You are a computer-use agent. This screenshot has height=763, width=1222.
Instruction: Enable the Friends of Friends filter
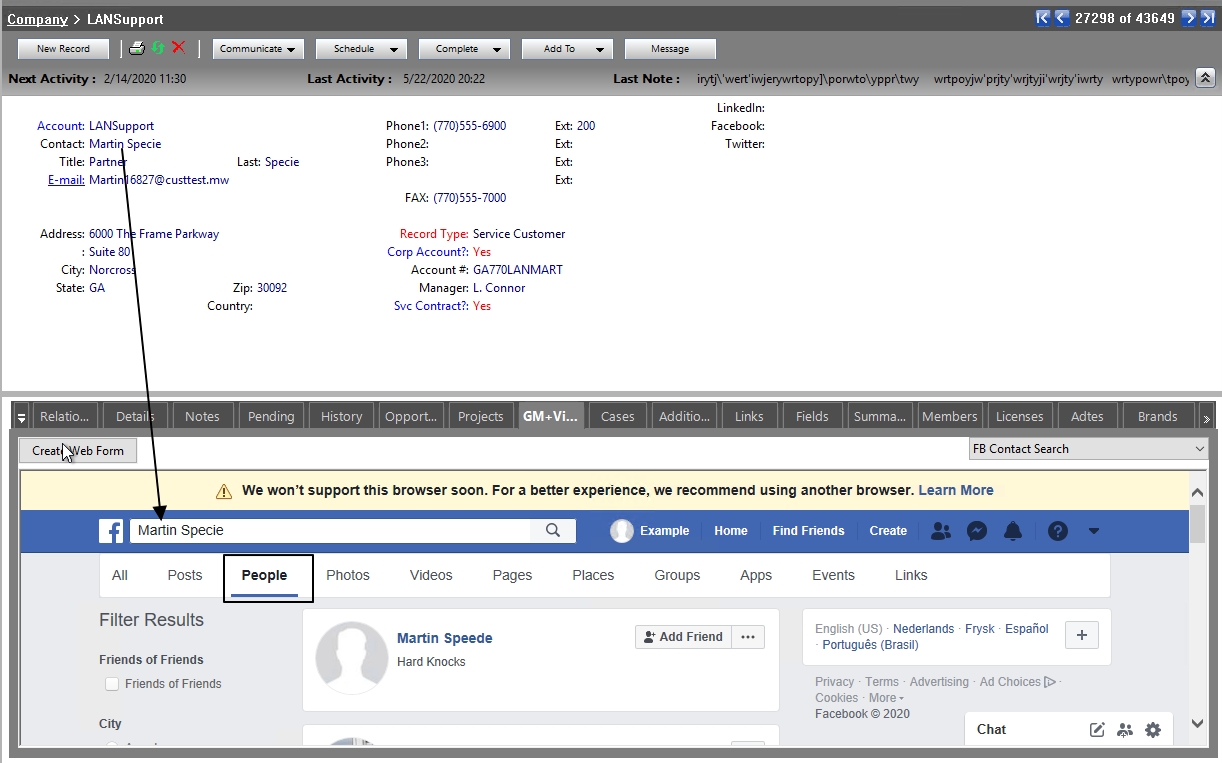click(x=112, y=684)
